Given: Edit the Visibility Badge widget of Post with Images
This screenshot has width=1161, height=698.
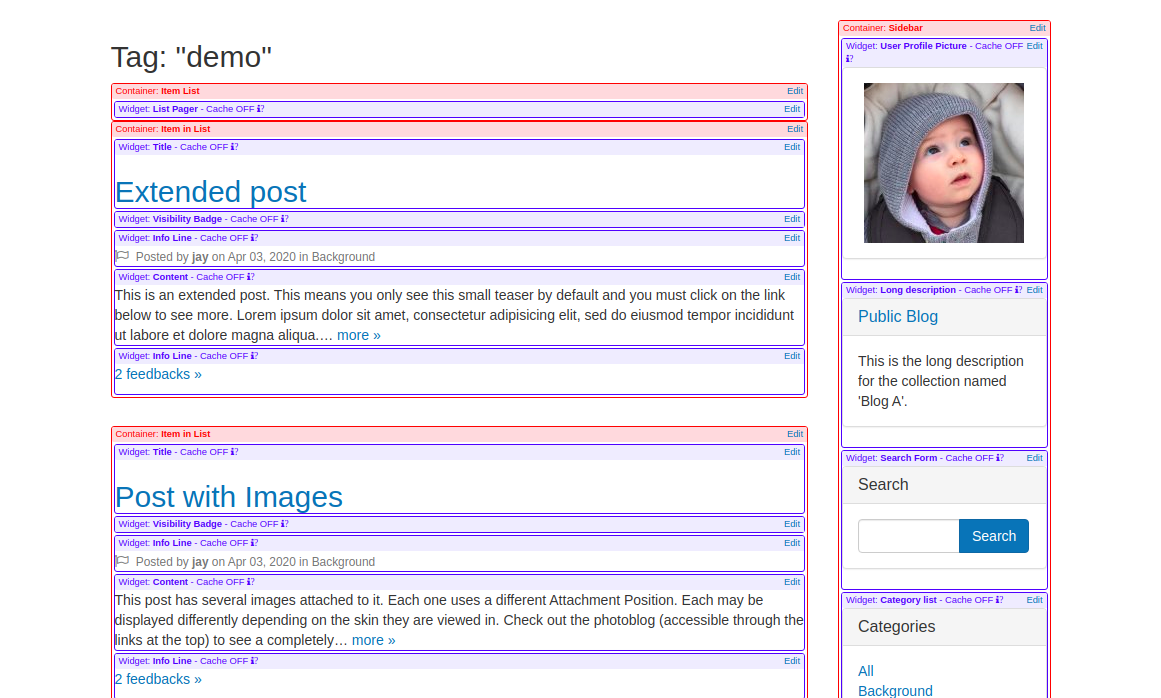Looking at the screenshot, I should [792, 524].
